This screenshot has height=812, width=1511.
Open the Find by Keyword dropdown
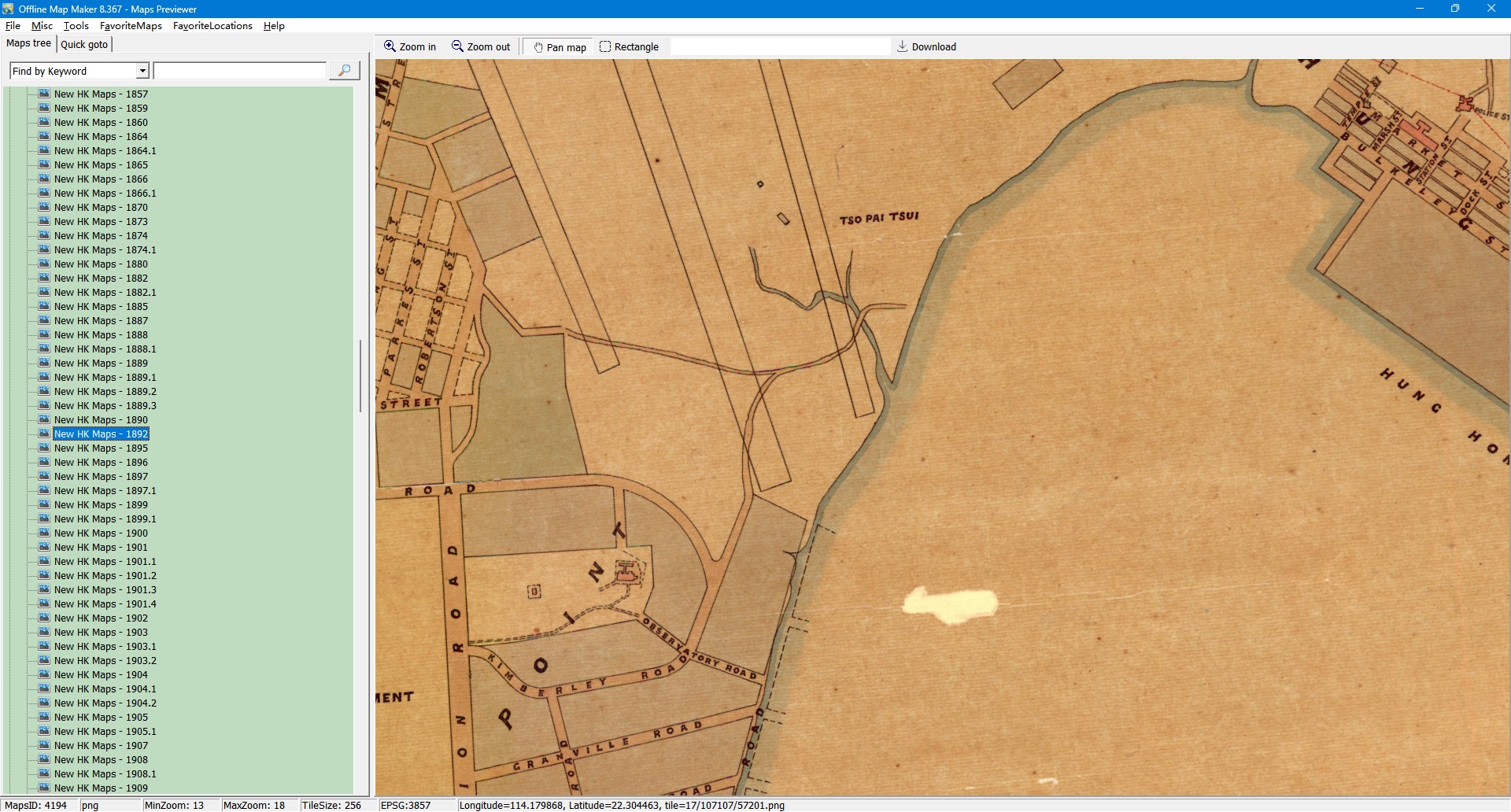click(142, 71)
